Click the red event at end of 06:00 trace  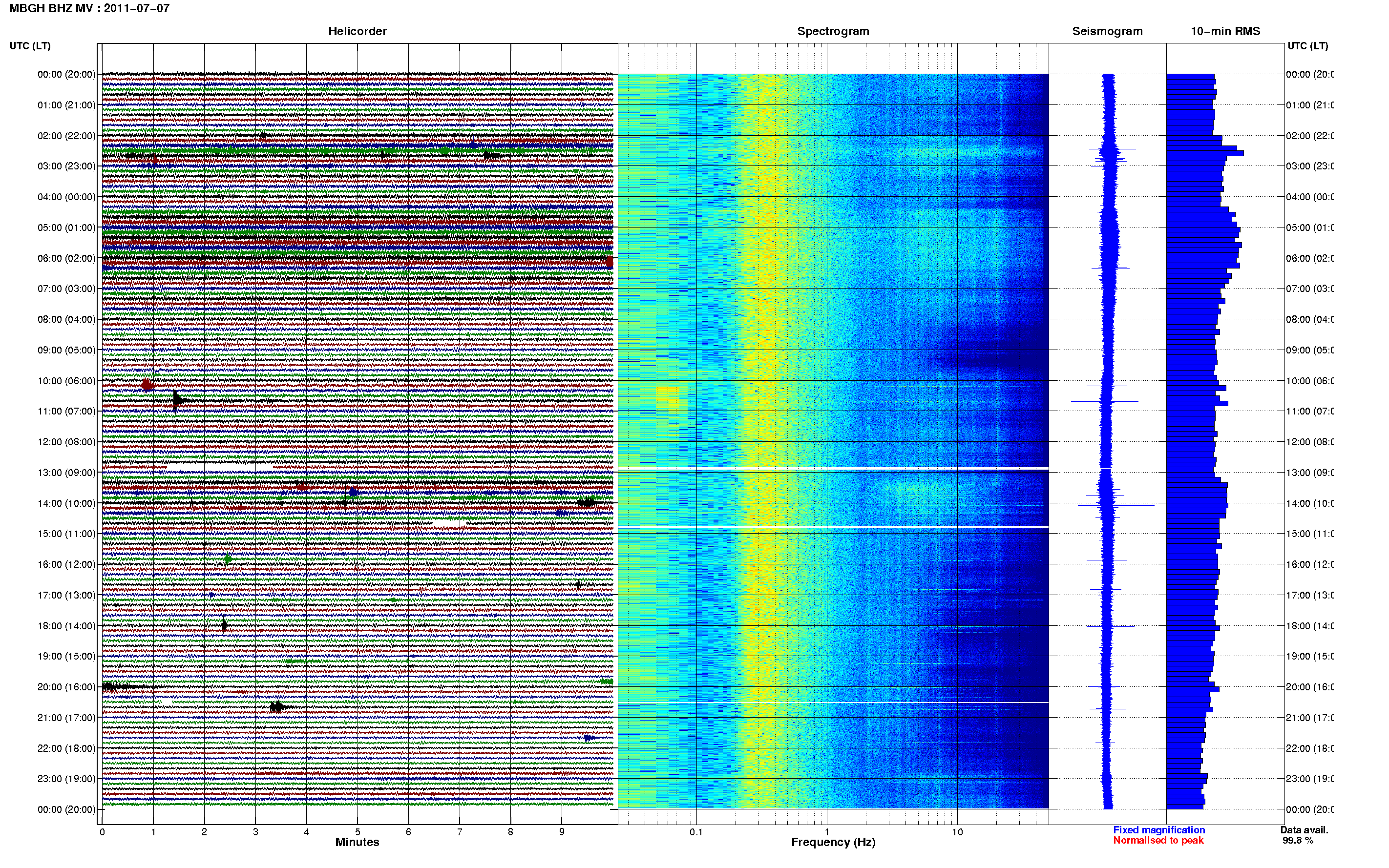click(x=609, y=262)
